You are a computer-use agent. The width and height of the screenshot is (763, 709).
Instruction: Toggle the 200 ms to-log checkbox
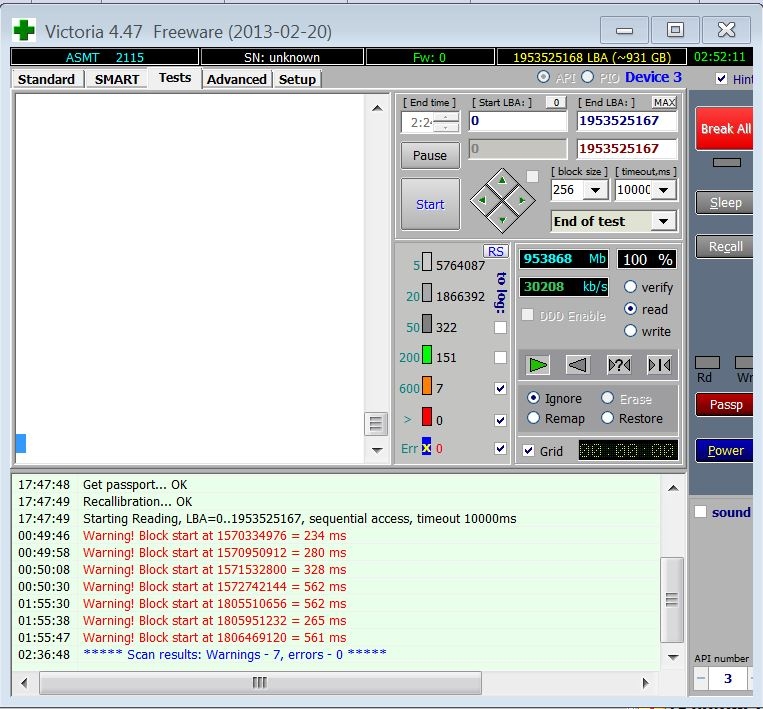tap(500, 358)
